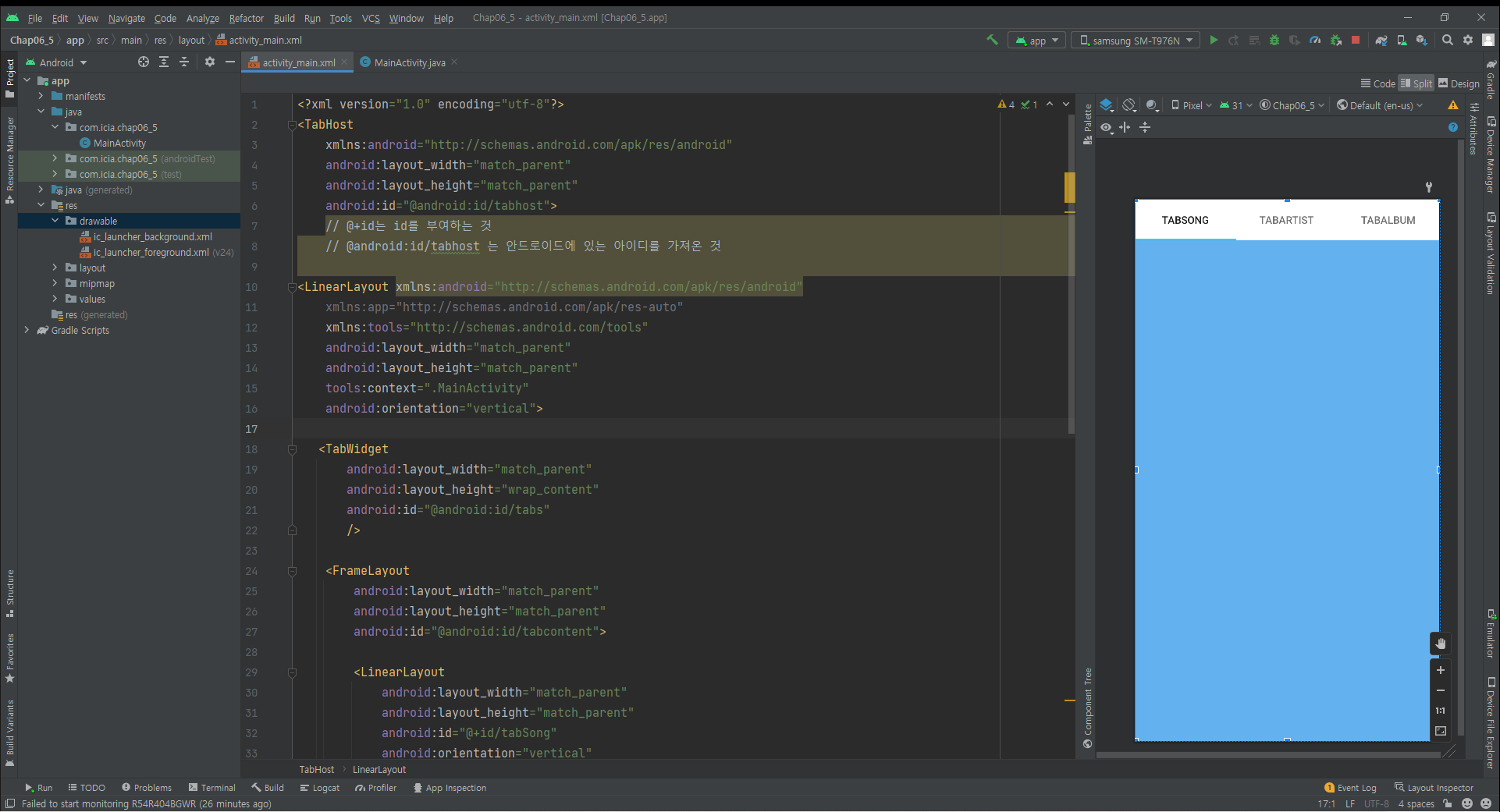Start debugging with the green bug icon
The height and width of the screenshot is (812, 1500).
pos(1274,40)
